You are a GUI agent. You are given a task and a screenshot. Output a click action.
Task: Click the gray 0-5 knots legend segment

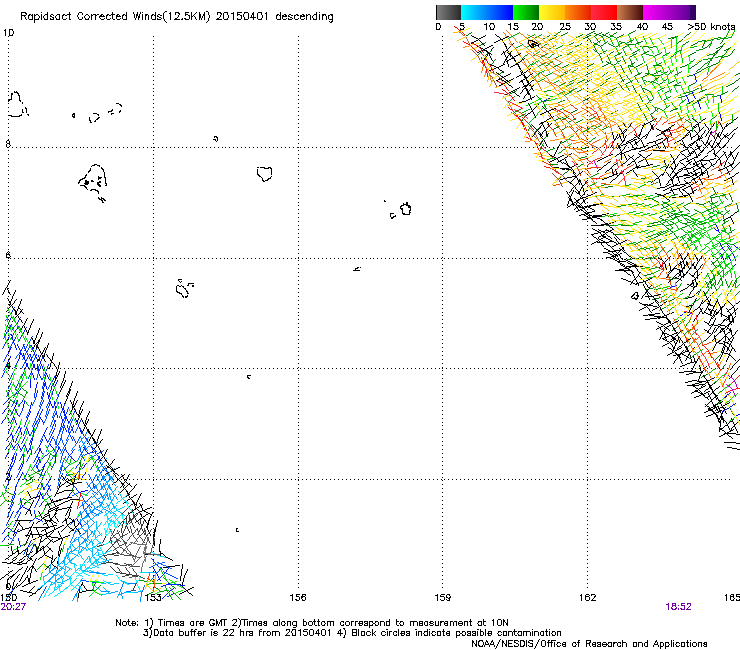pyautogui.click(x=448, y=12)
